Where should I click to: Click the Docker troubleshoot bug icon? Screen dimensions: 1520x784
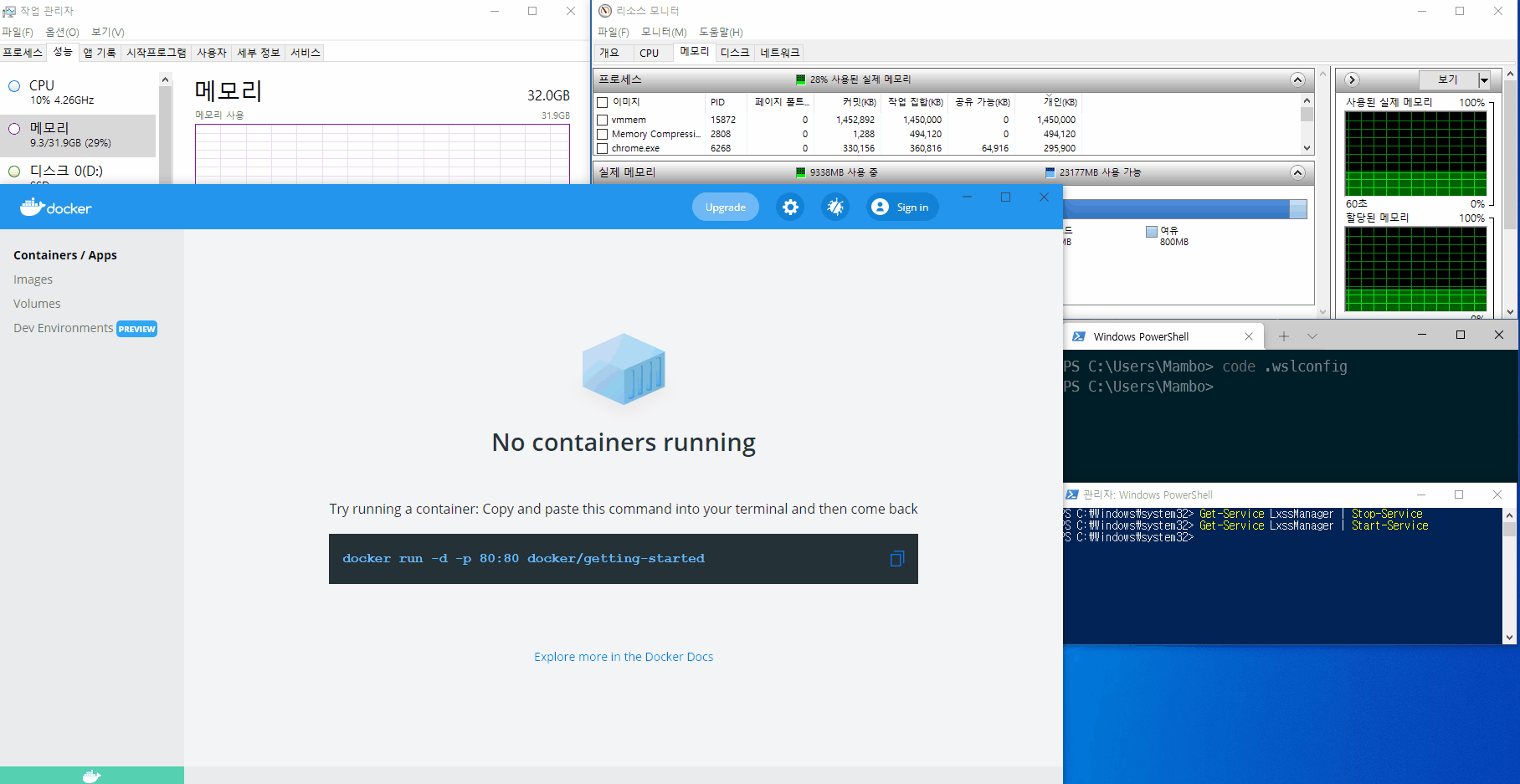[834, 208]
